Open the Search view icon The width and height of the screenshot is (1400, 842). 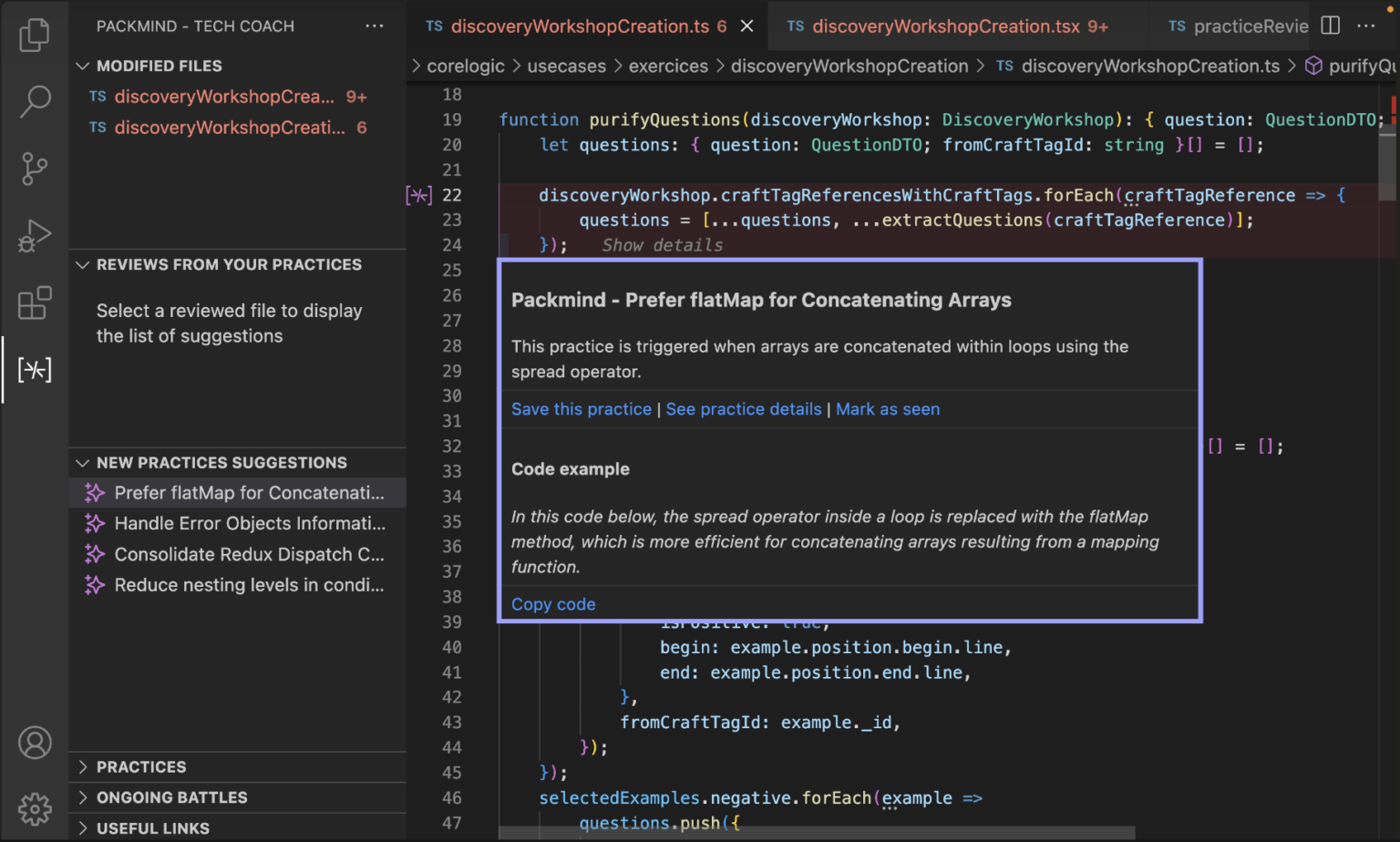35,101
